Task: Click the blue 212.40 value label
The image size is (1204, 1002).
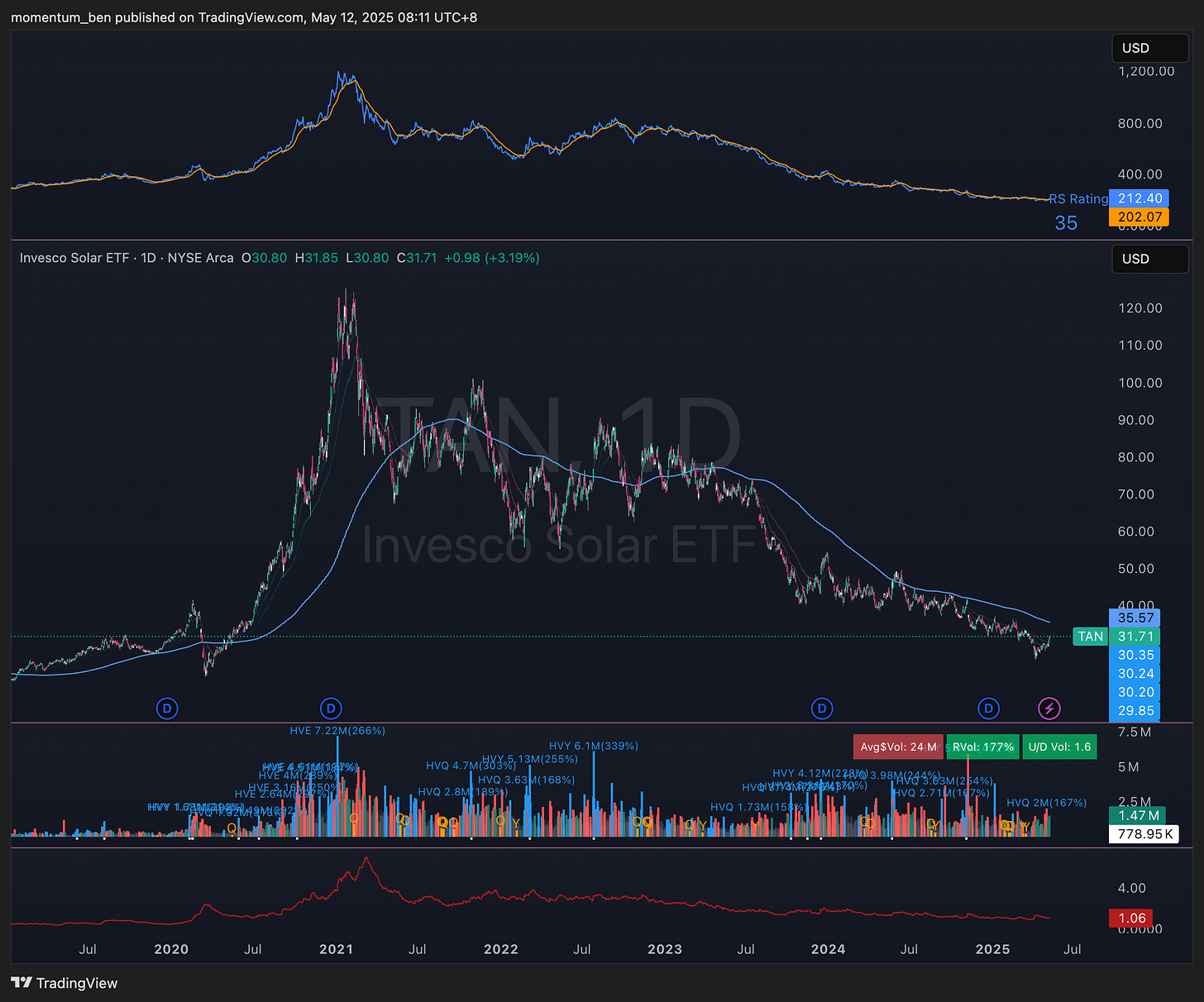Action: click(1139, 198)
